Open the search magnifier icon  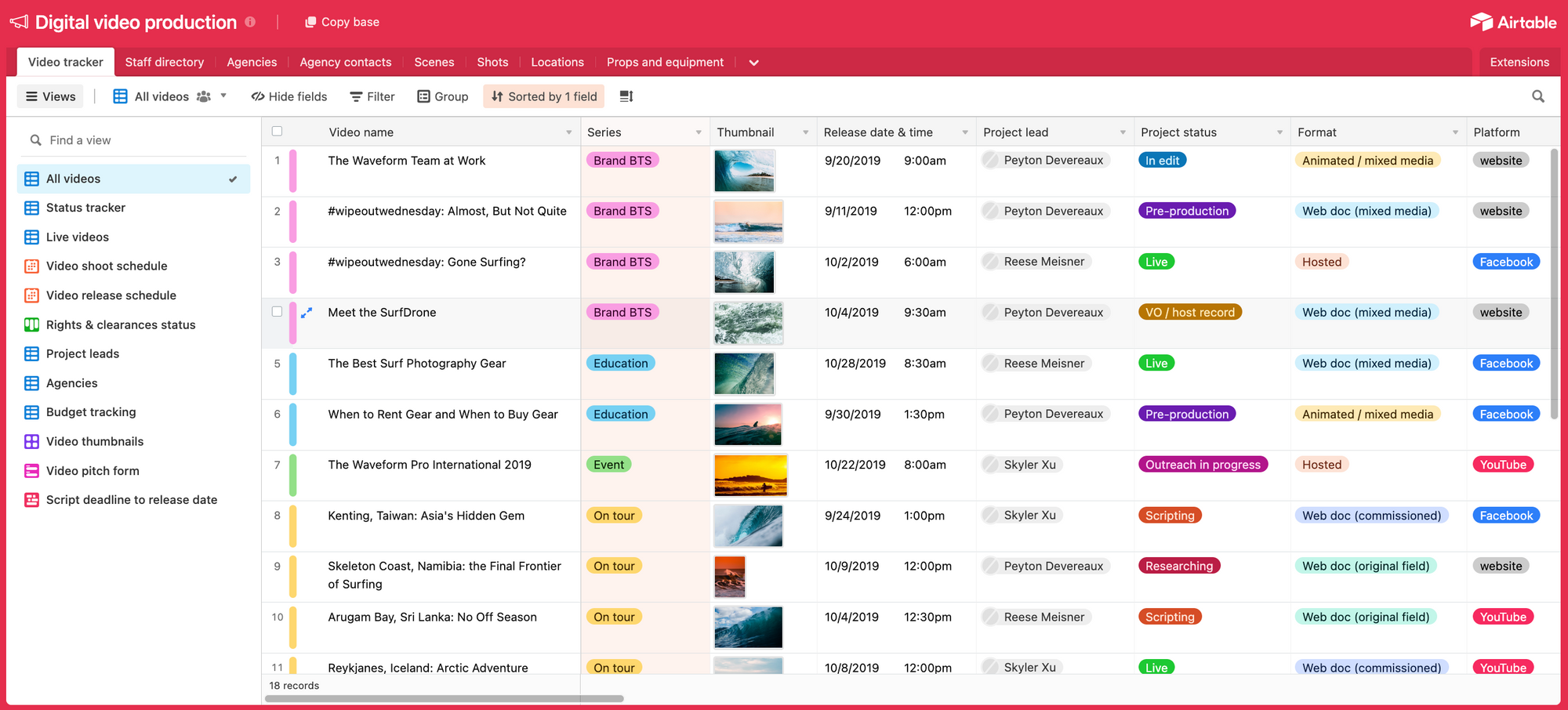(1538, 96)
